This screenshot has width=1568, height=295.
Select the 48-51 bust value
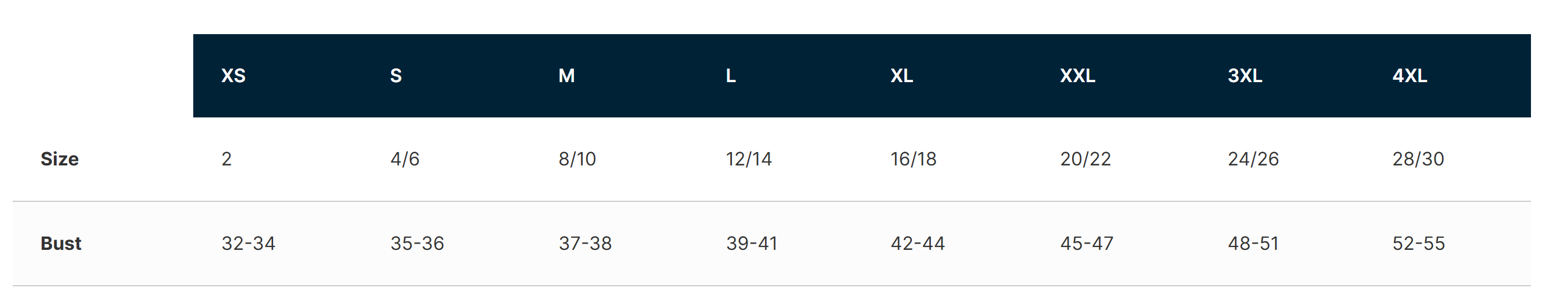click(x=1253, y=244)
